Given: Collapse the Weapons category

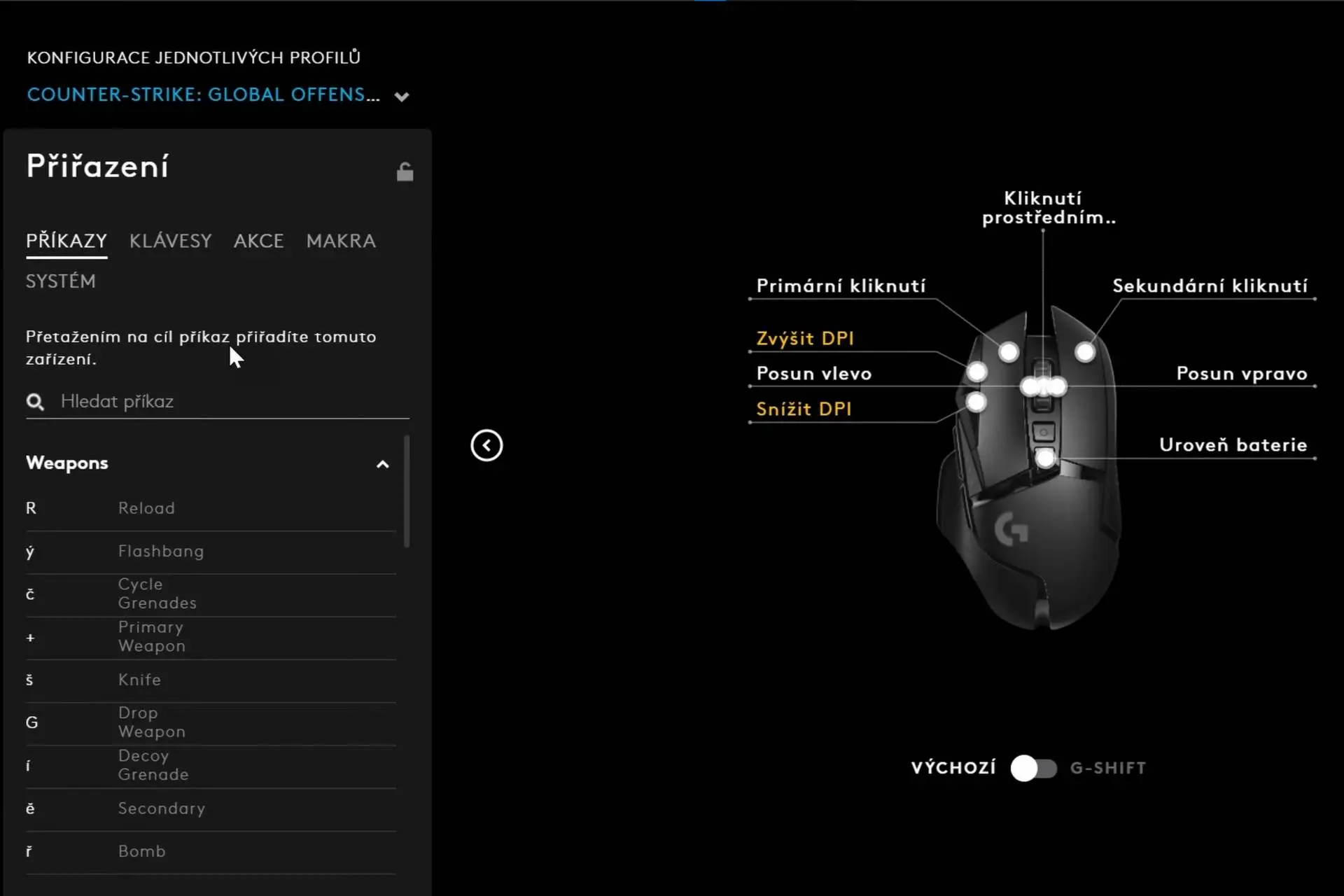Looking at the screenshot, I should (382, 464).
